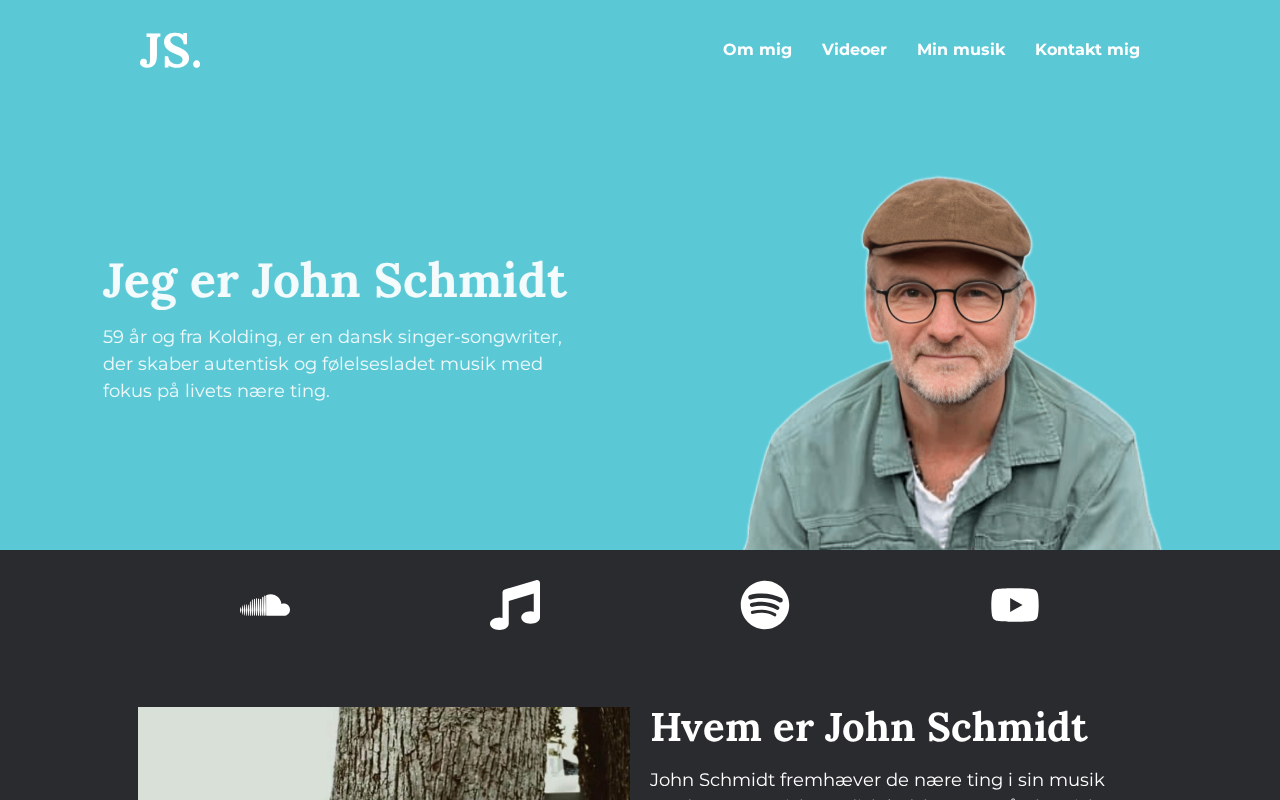Open the SoundCloud icon link

pyautogui.click(x=265, y=605)
